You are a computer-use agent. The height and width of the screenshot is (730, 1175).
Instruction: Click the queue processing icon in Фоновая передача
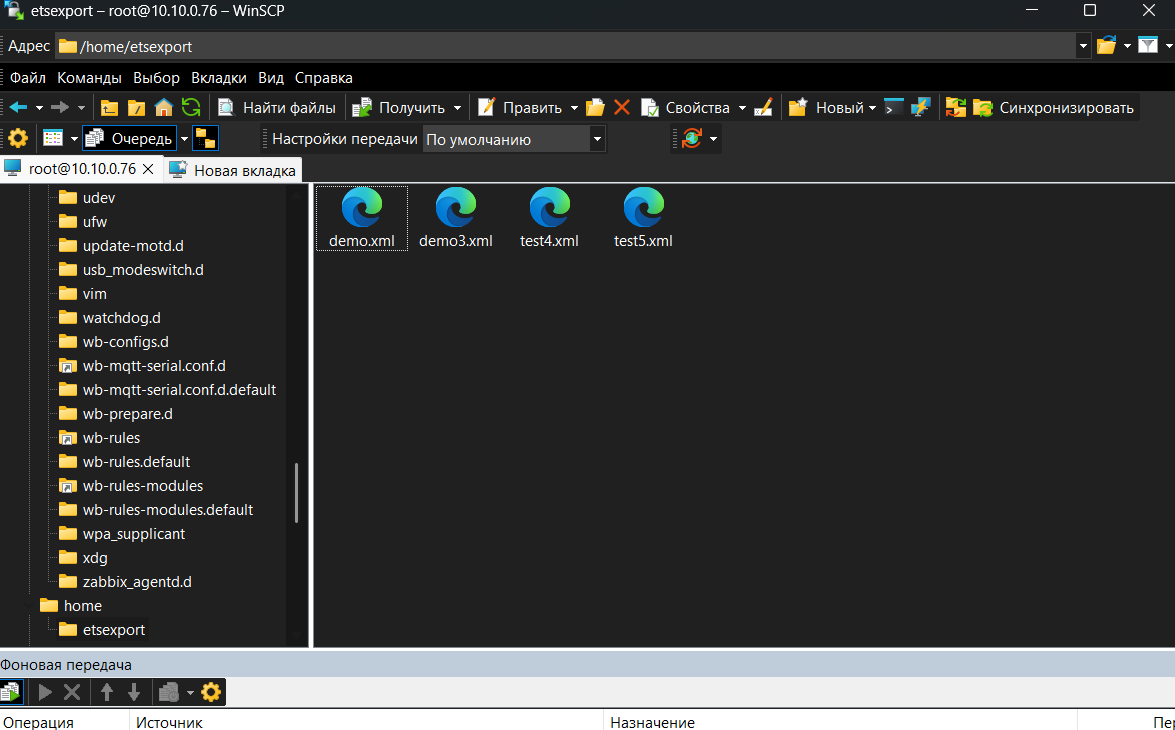tap(11, 692)
